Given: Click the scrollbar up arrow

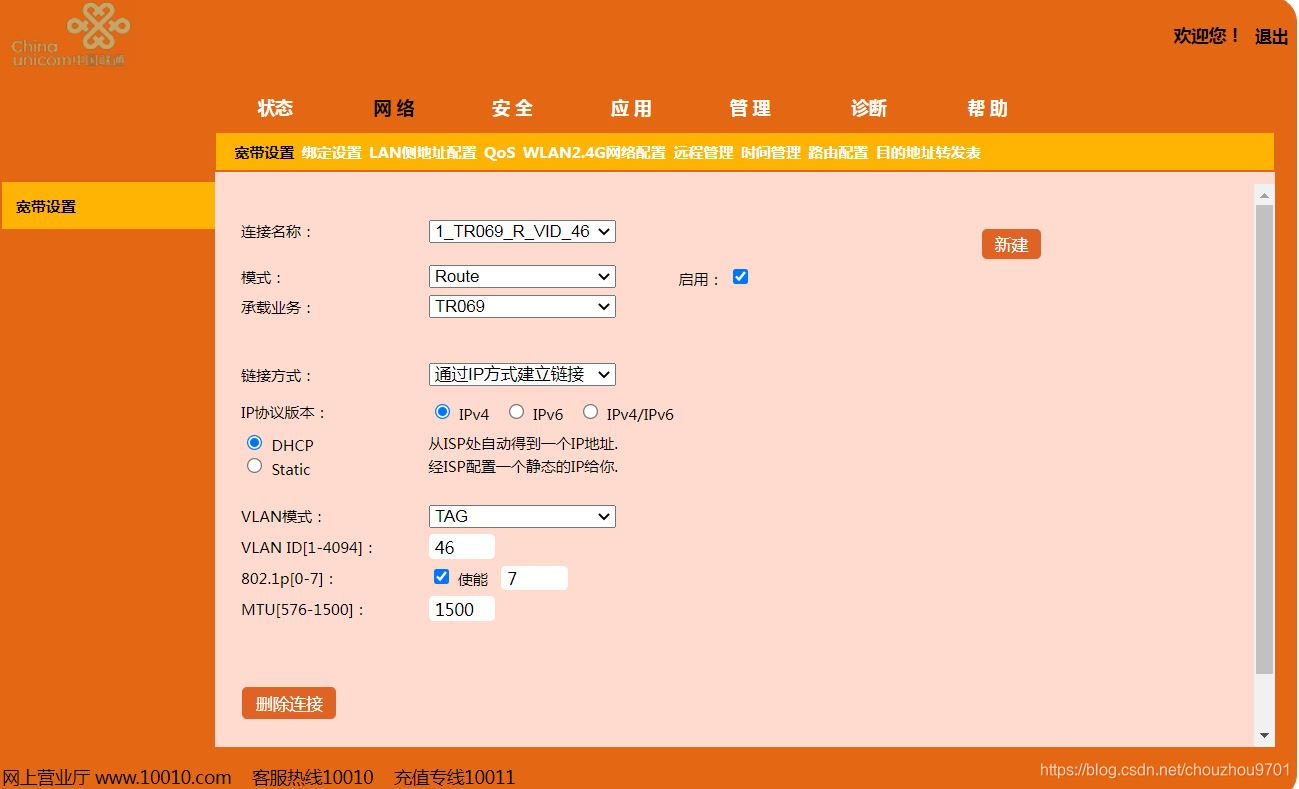Looking at the screenshot, I should 1265,195.
